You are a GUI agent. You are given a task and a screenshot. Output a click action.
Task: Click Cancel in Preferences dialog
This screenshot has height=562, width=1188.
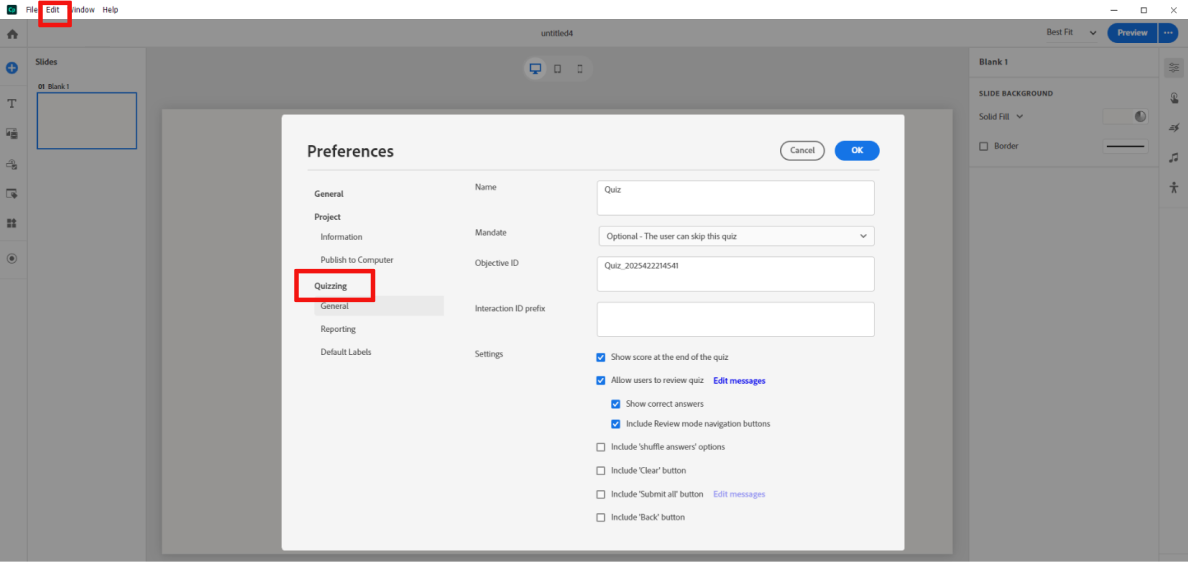click(x=802, y=151)
